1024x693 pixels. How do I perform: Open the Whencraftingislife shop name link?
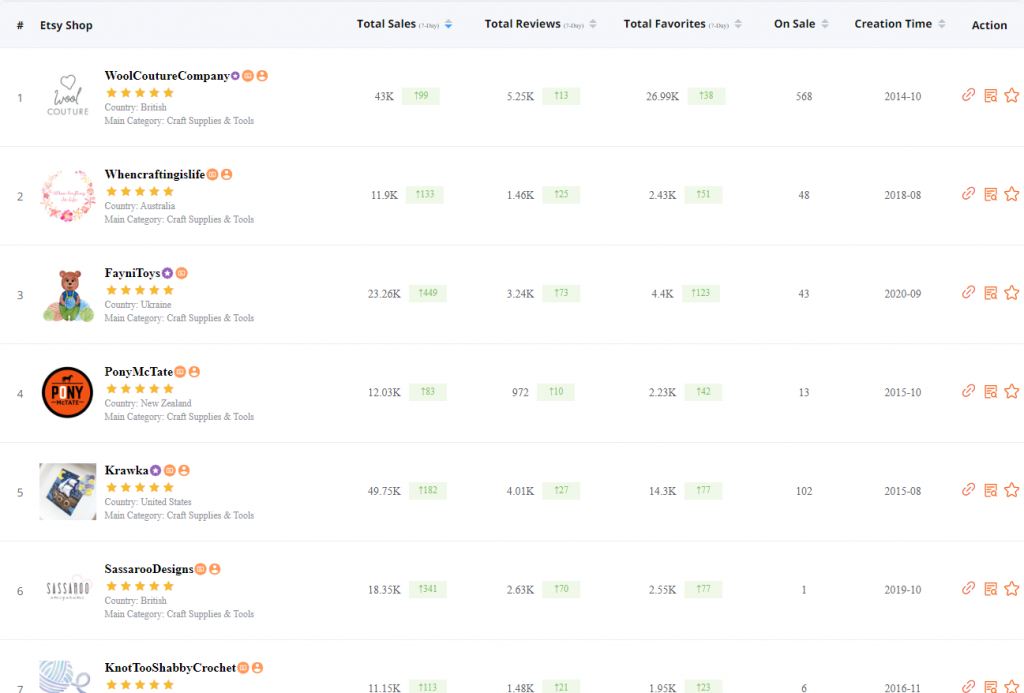pyautogui.click(x=154, y=174)
